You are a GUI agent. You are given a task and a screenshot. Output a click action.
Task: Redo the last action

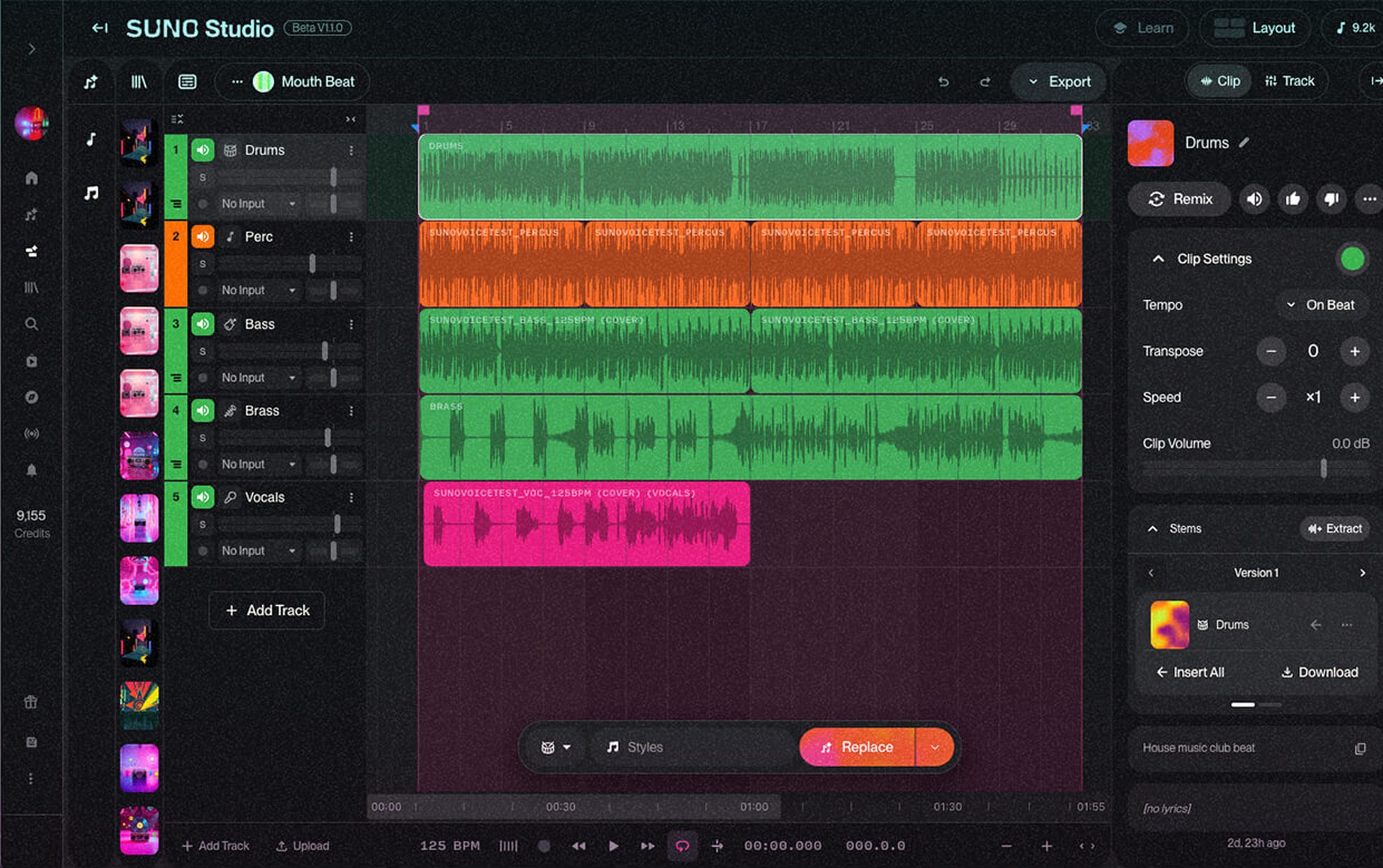click(985, 82)
